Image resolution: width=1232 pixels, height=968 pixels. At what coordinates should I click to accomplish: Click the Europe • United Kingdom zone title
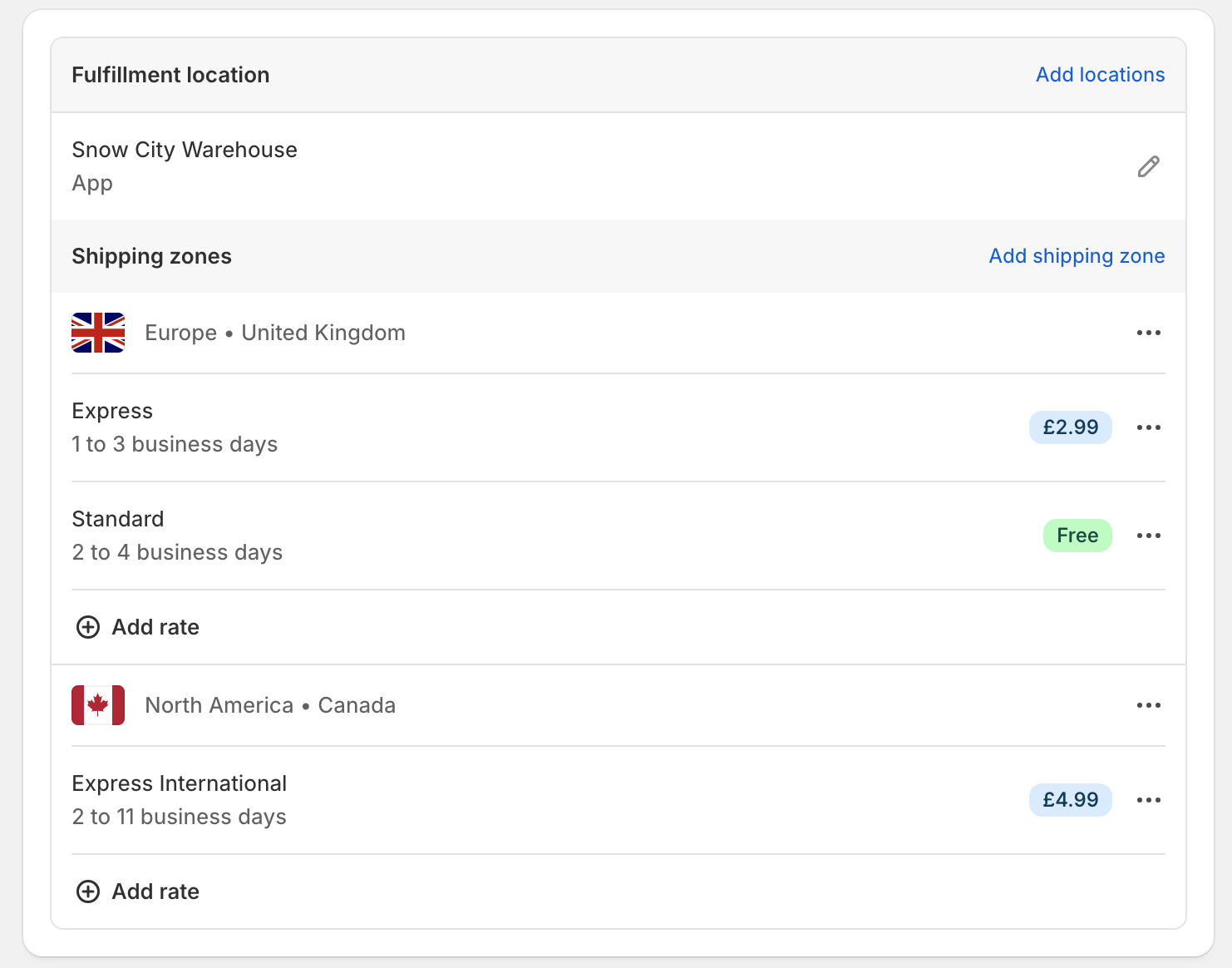point(275,333)
